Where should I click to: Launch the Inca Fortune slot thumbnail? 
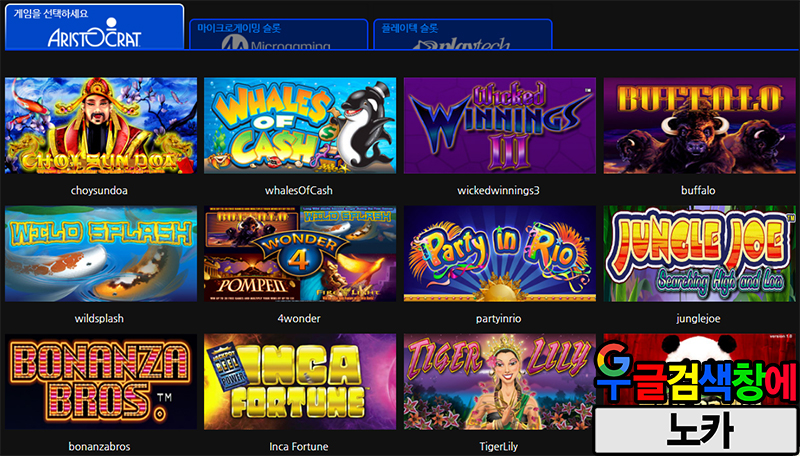(x=300, y=382)
